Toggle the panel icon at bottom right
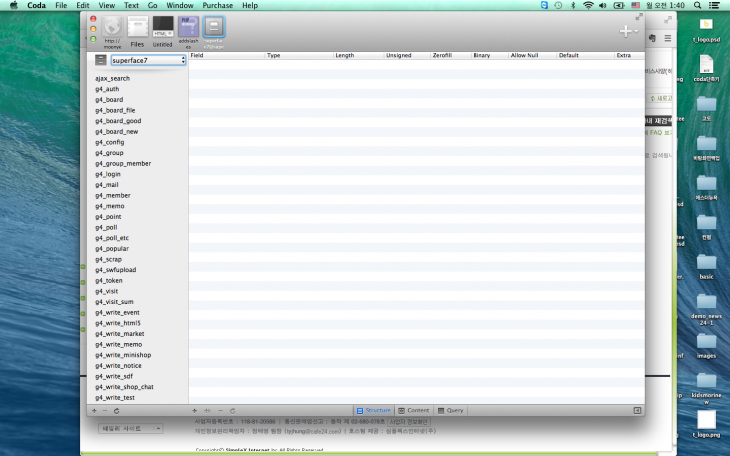 coord(637,410)
